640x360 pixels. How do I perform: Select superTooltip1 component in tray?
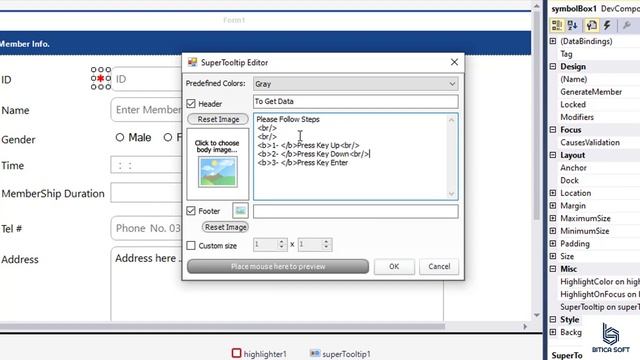tap(340, 353)
